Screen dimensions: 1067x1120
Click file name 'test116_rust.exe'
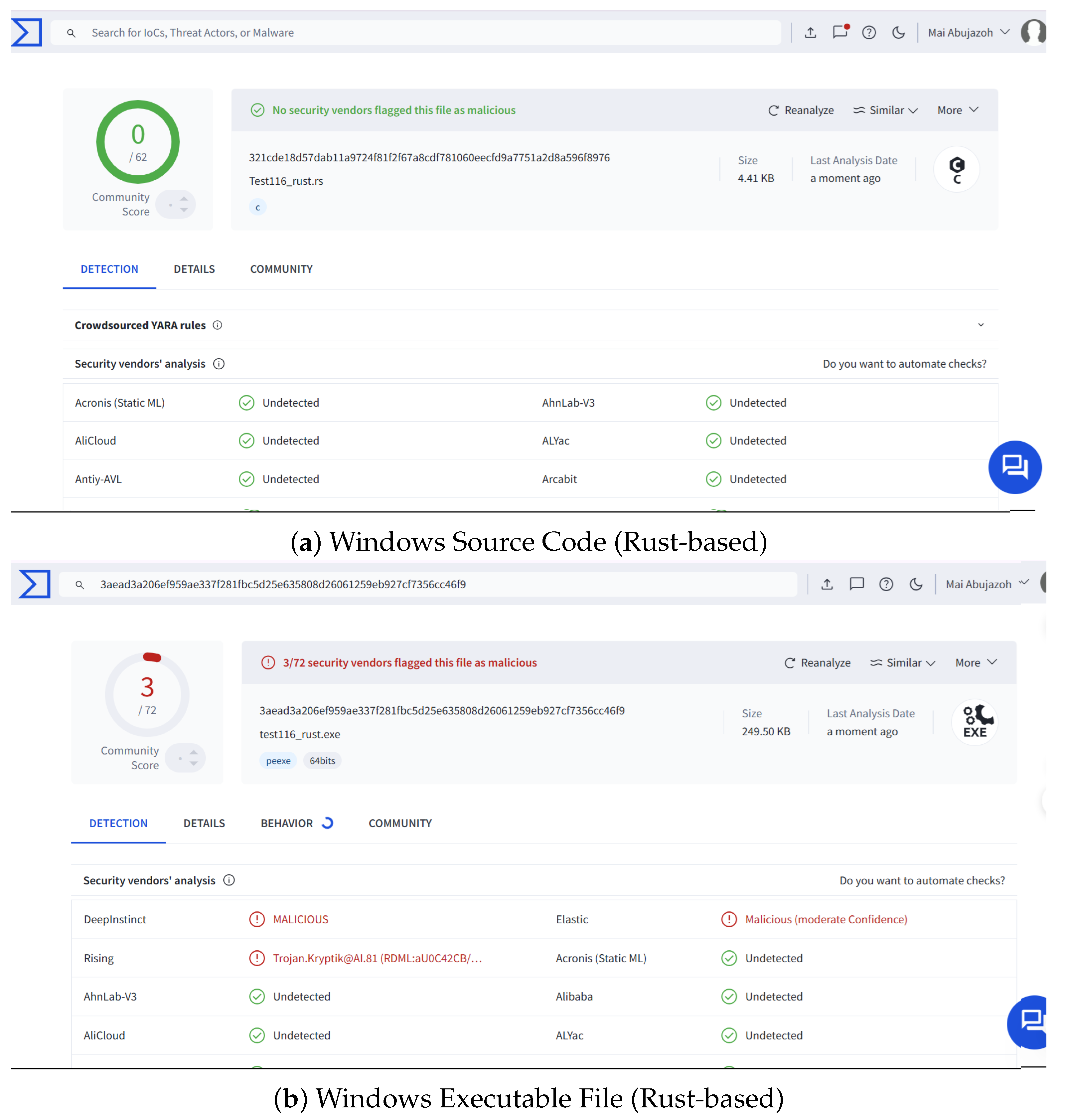(300, 734)
